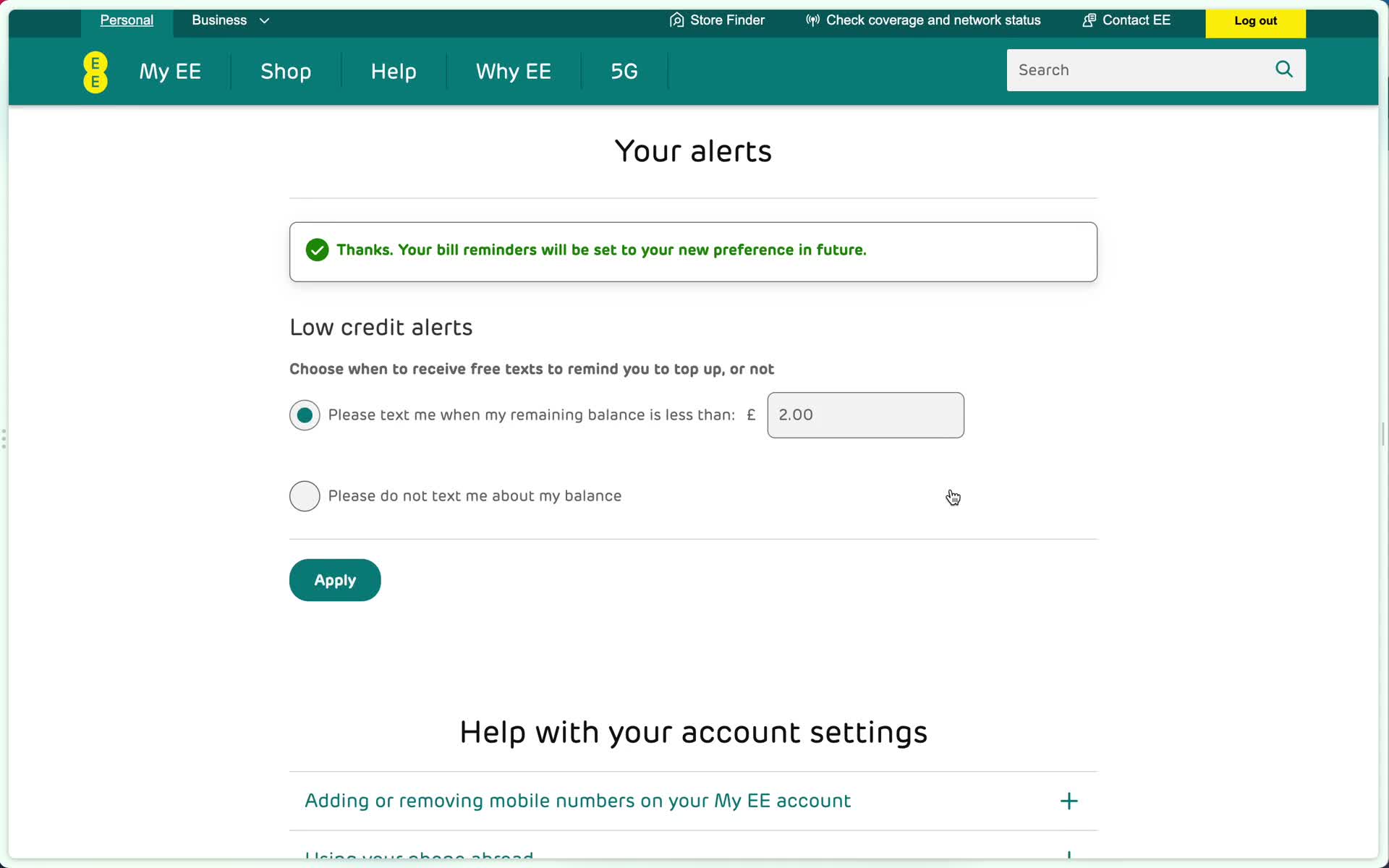1389x868 pixels.
Task: Open My EE menu
Action: click(170, 71)
